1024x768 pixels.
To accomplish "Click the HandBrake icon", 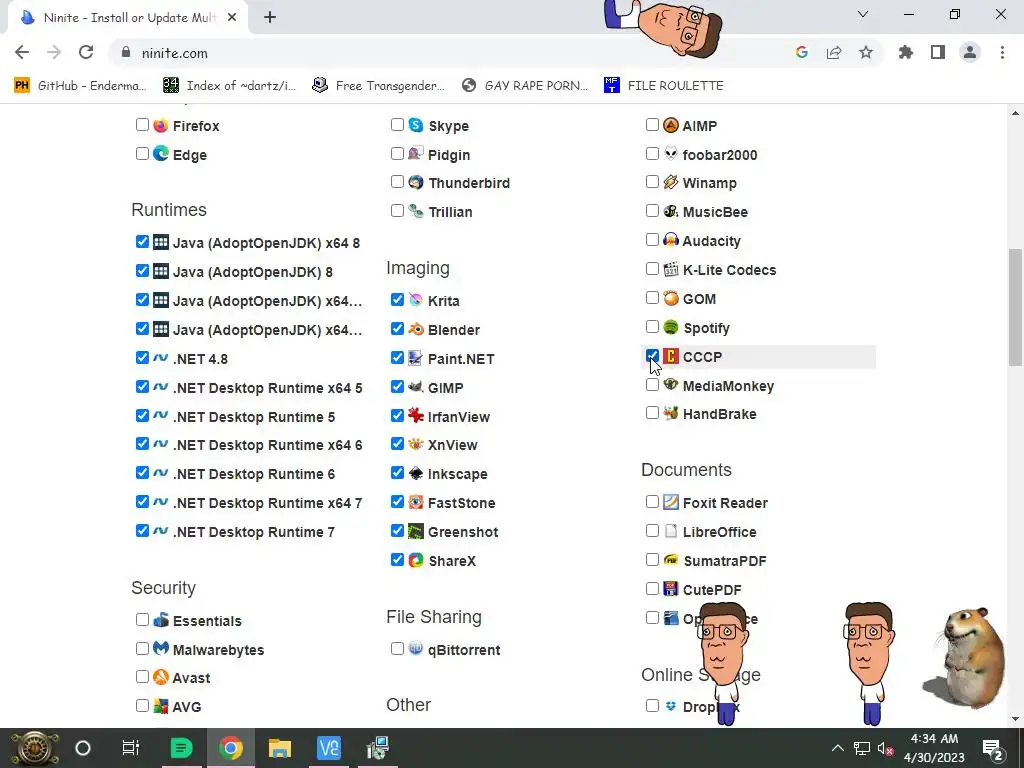I will (x=671, y=413).
